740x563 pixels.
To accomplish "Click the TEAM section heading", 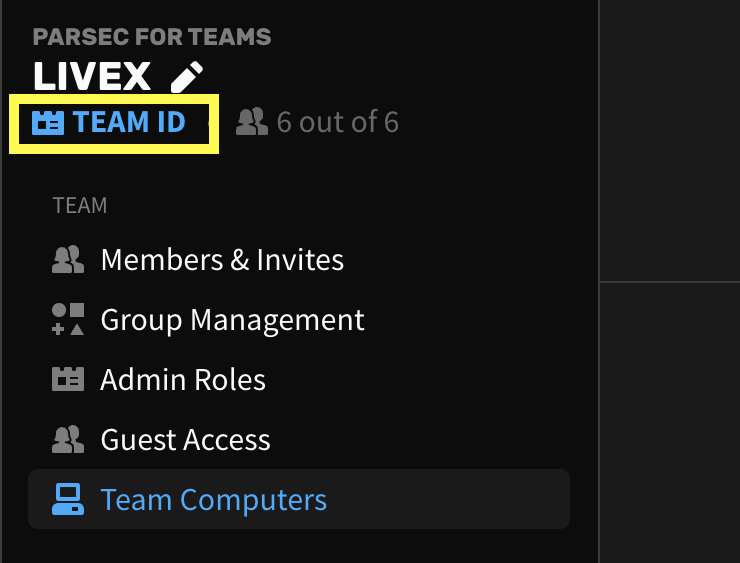I will 80,206.
